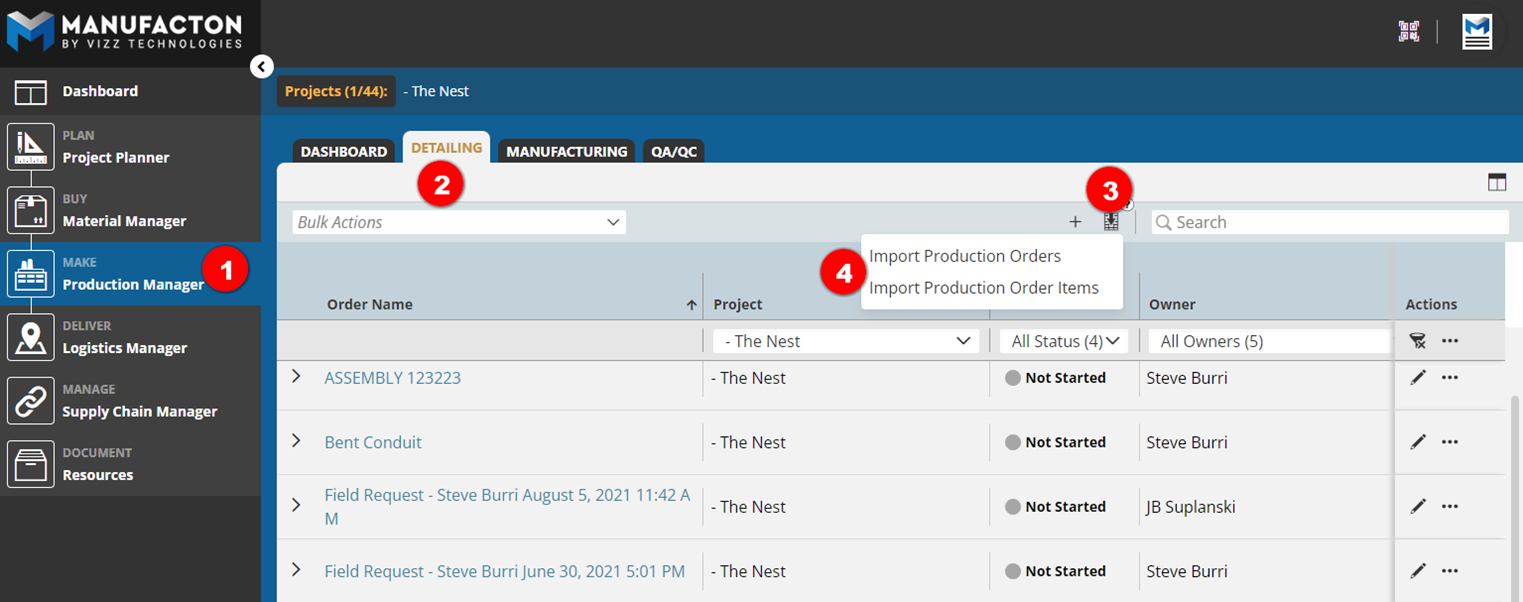1523x602 pixels.
Task: Collapse the left sidebar with arrow toggle
Action: pos(261,67)
